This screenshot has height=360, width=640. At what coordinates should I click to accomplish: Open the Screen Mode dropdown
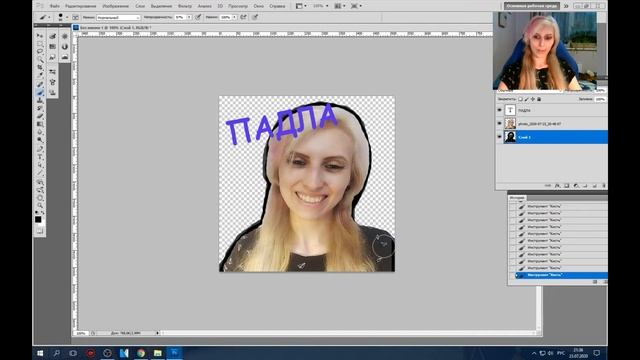pos(356,6)
